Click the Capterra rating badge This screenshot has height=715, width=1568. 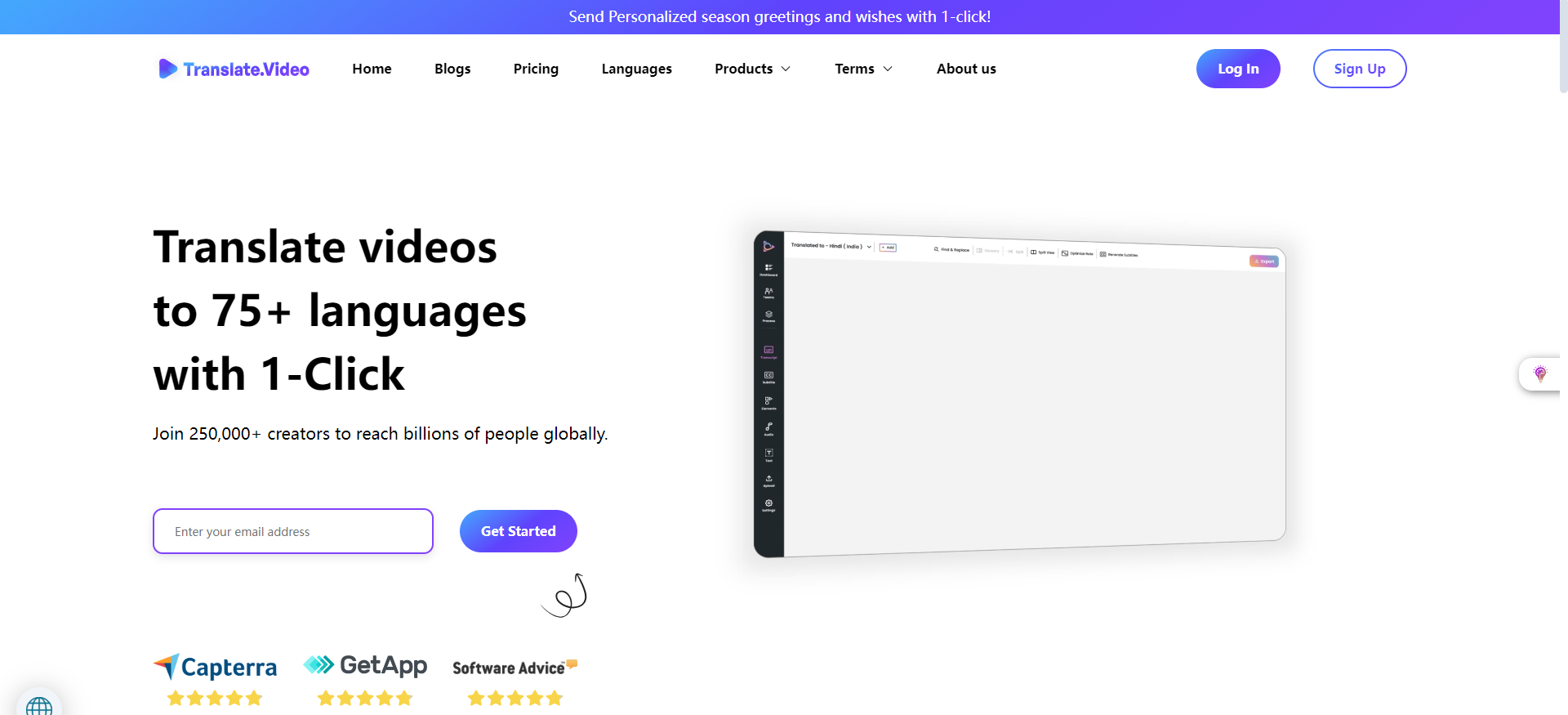[x=216, y=678]
